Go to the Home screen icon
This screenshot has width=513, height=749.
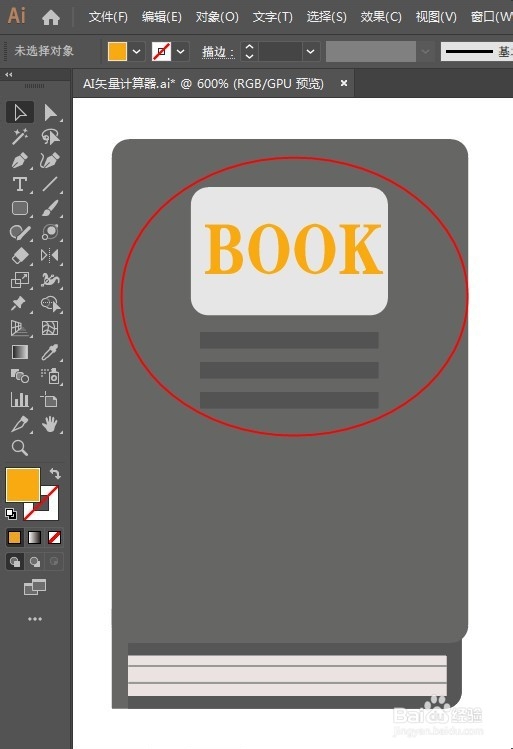(51, 17)
